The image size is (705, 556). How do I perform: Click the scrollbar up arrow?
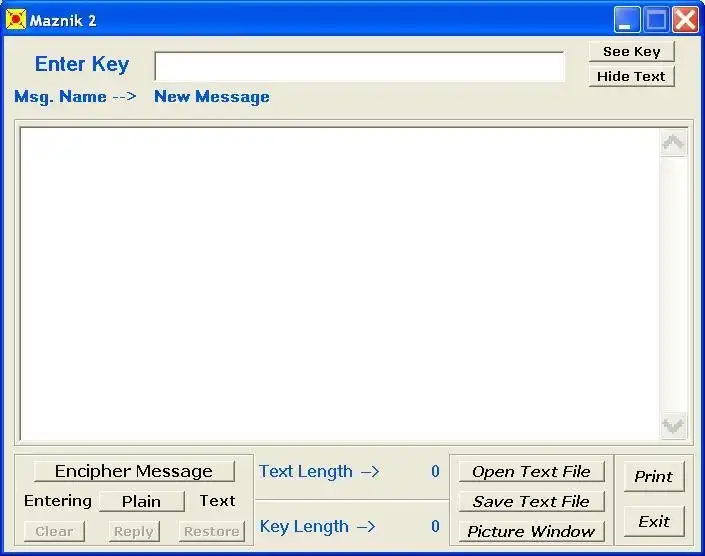coord(673,143)
